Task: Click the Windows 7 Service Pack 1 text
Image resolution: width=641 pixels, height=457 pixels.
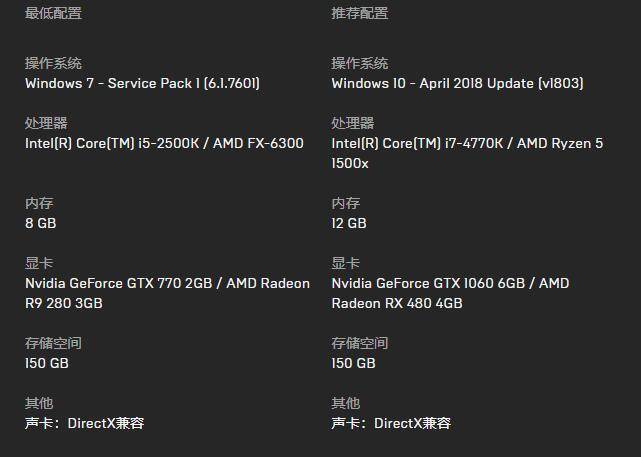Action: (142, 84)
